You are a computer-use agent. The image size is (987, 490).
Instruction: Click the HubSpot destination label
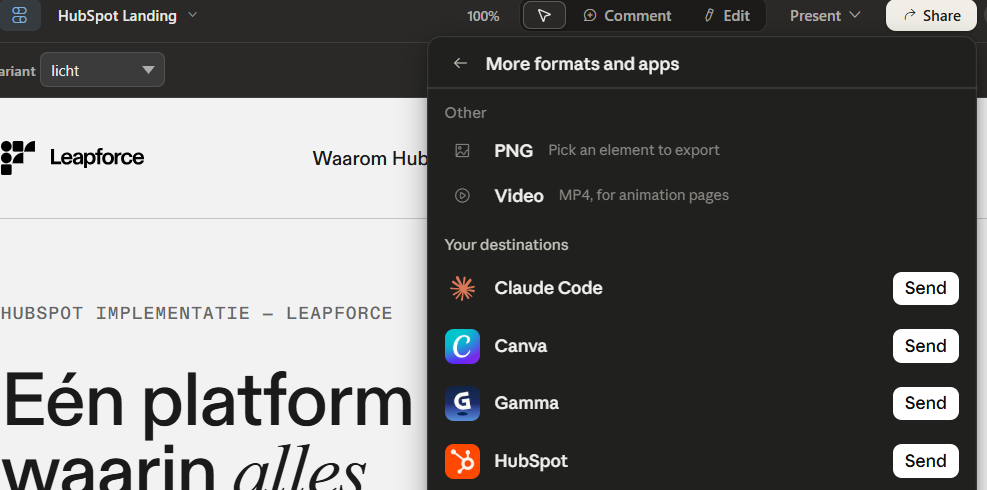(531, 461)
